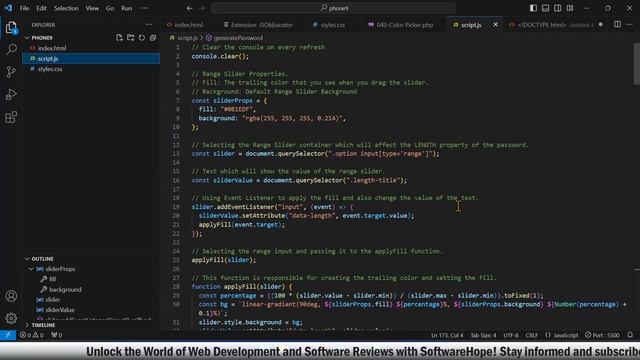Open the notifications bell
This screenshot has width=640, height=360.
tap(630, 335)
